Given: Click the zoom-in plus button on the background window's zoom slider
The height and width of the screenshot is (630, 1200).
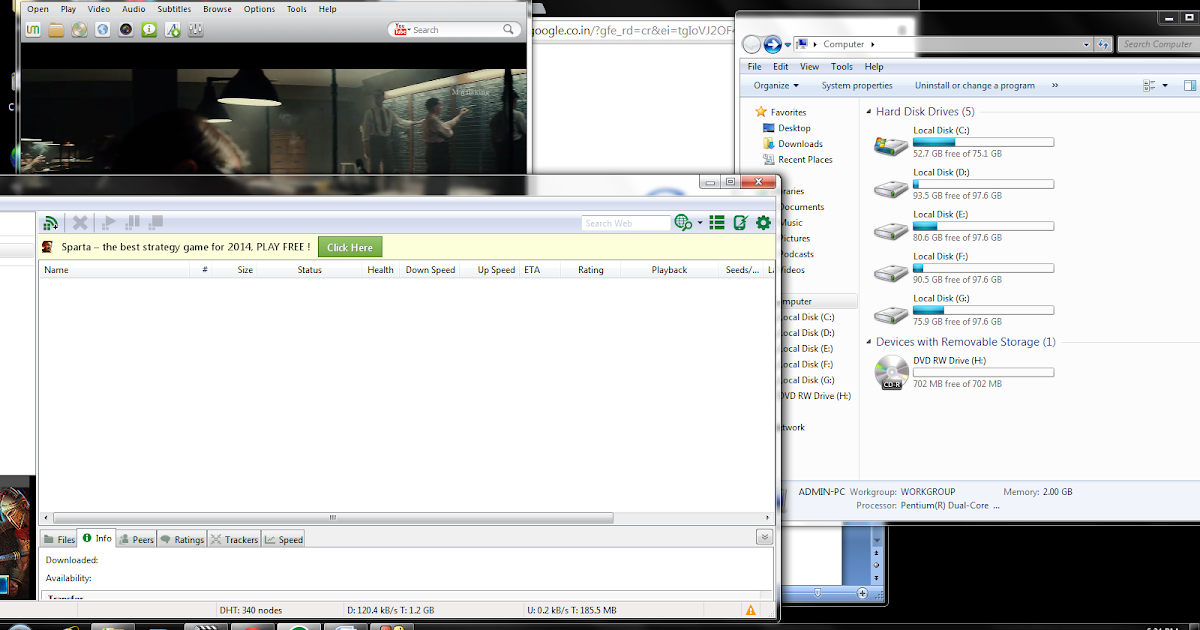Looking at the screenshot, I should (x=863, y=593).
